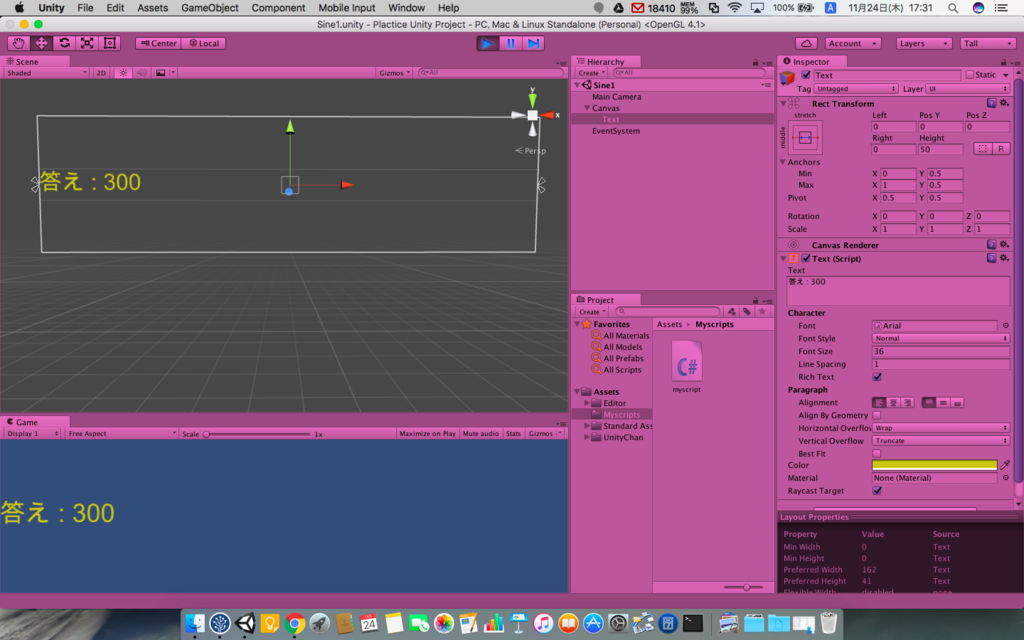Select the myscript C# file thumbnail
The image size is (1024, 640).
pos(686,361)
